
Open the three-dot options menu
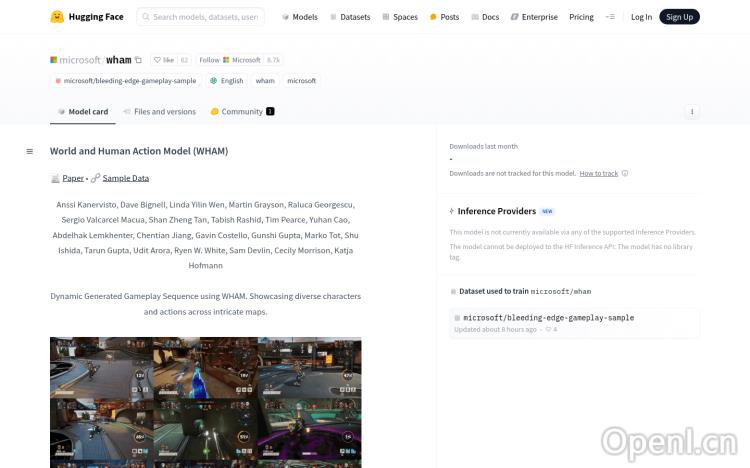coord(691,112)
